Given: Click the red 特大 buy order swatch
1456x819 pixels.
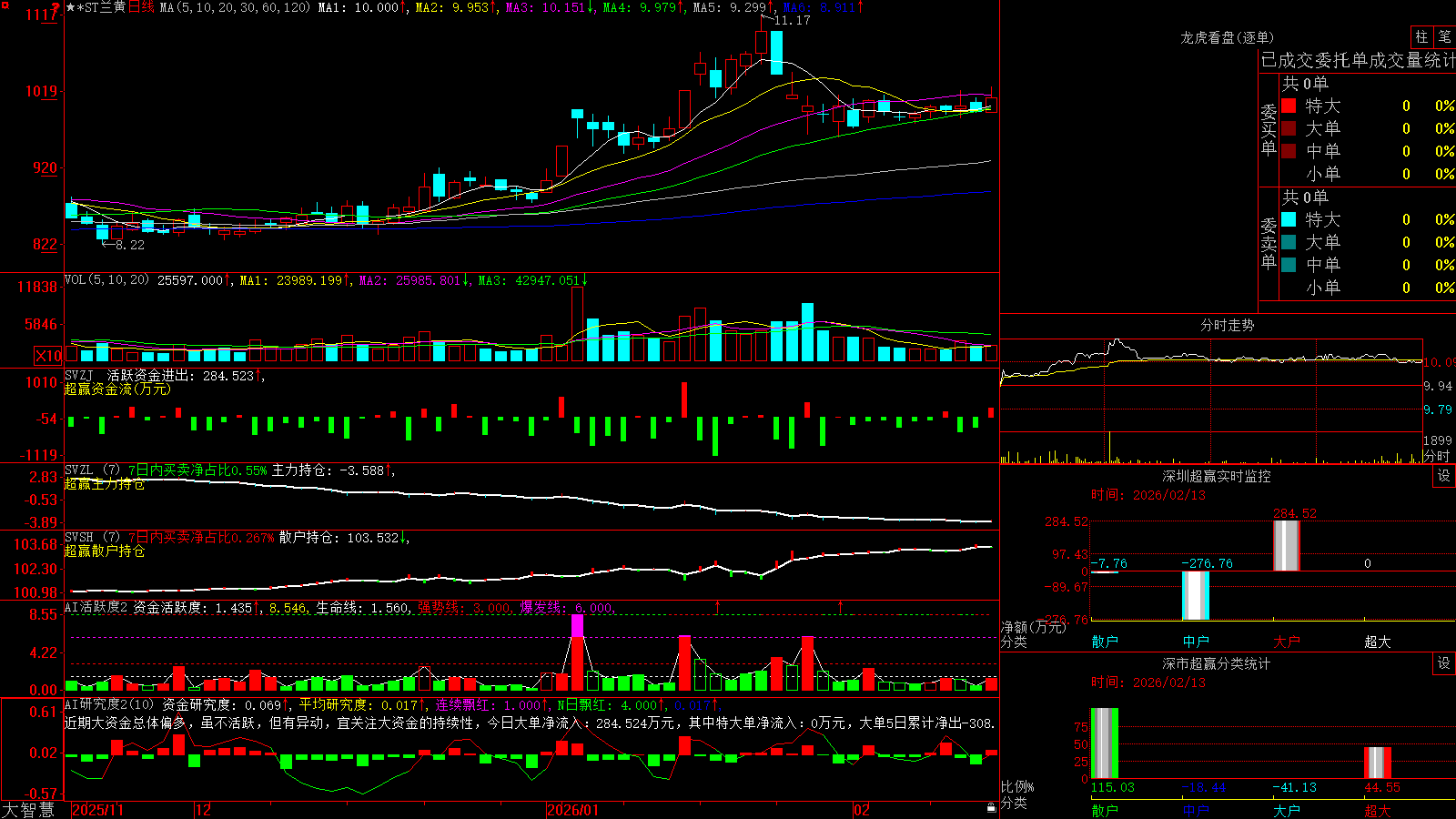Looking at the screenshot, I should (1289, 106).
